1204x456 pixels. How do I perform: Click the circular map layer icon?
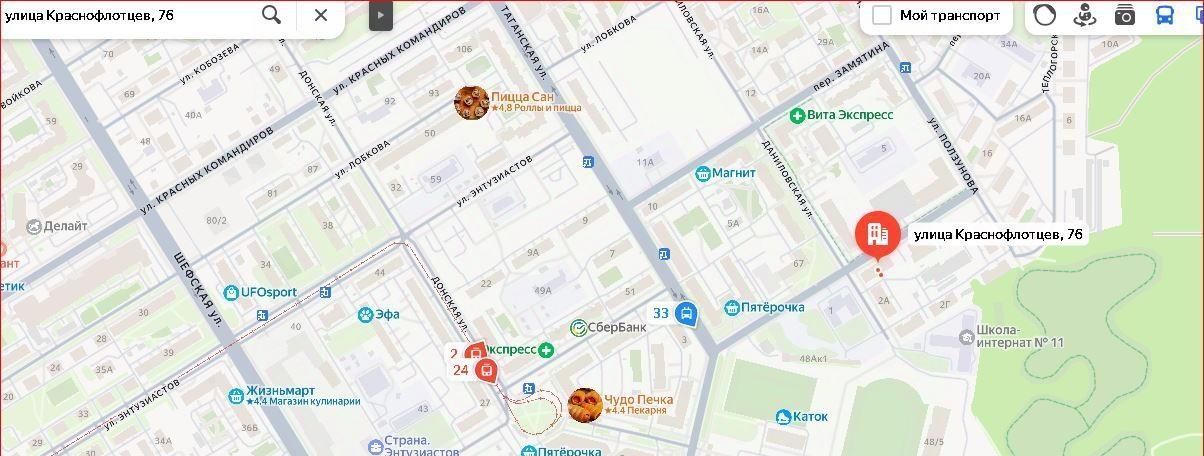1044,15
